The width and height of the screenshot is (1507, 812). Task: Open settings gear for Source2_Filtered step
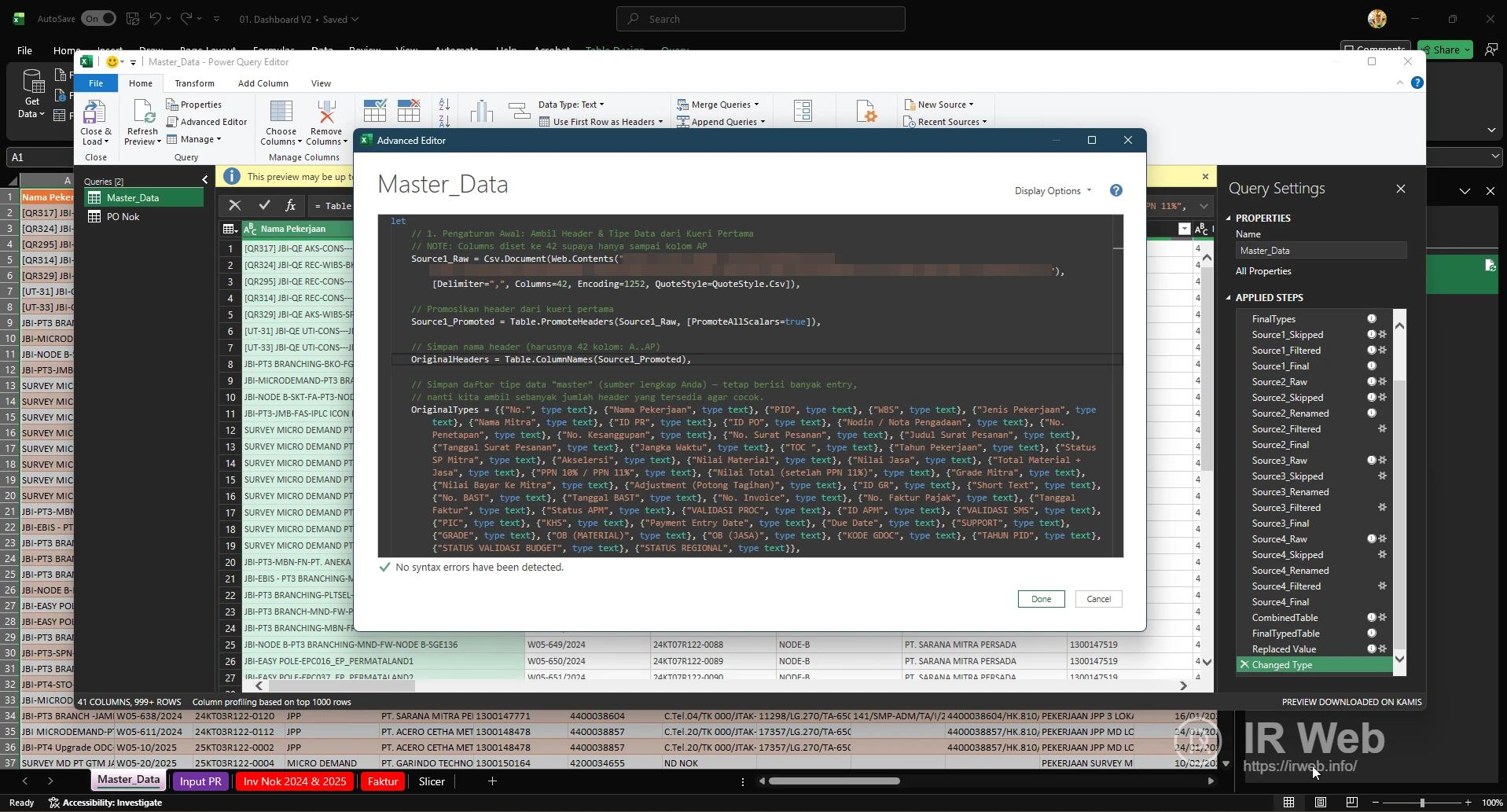click(x=1381, y=428)
